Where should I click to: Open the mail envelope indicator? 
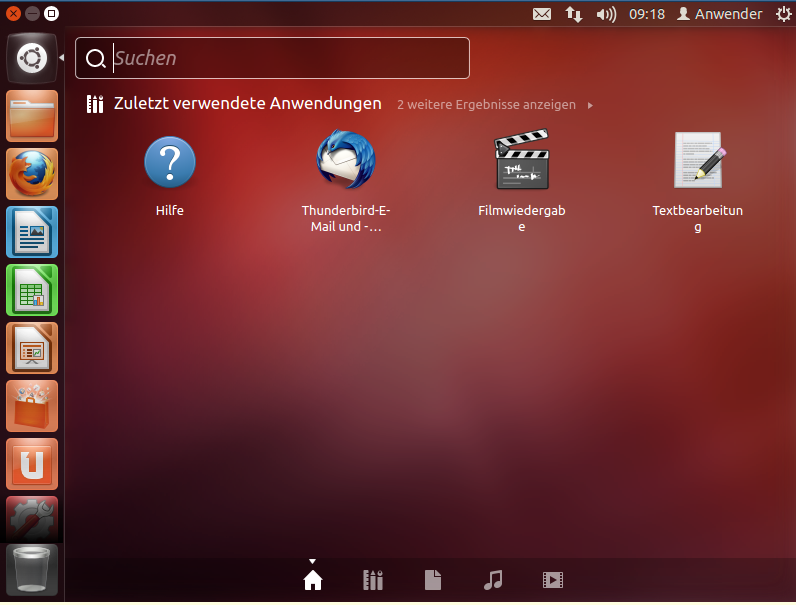click(x=542, y=14)
